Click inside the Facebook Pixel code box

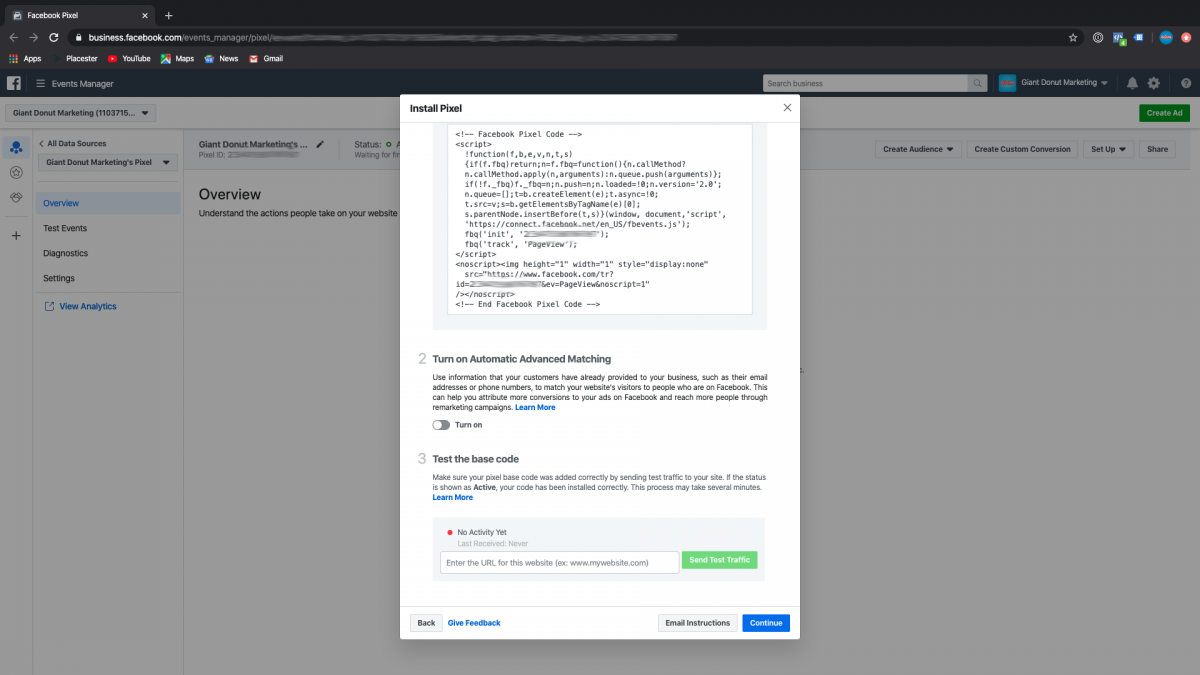click(x=600, y=219)
